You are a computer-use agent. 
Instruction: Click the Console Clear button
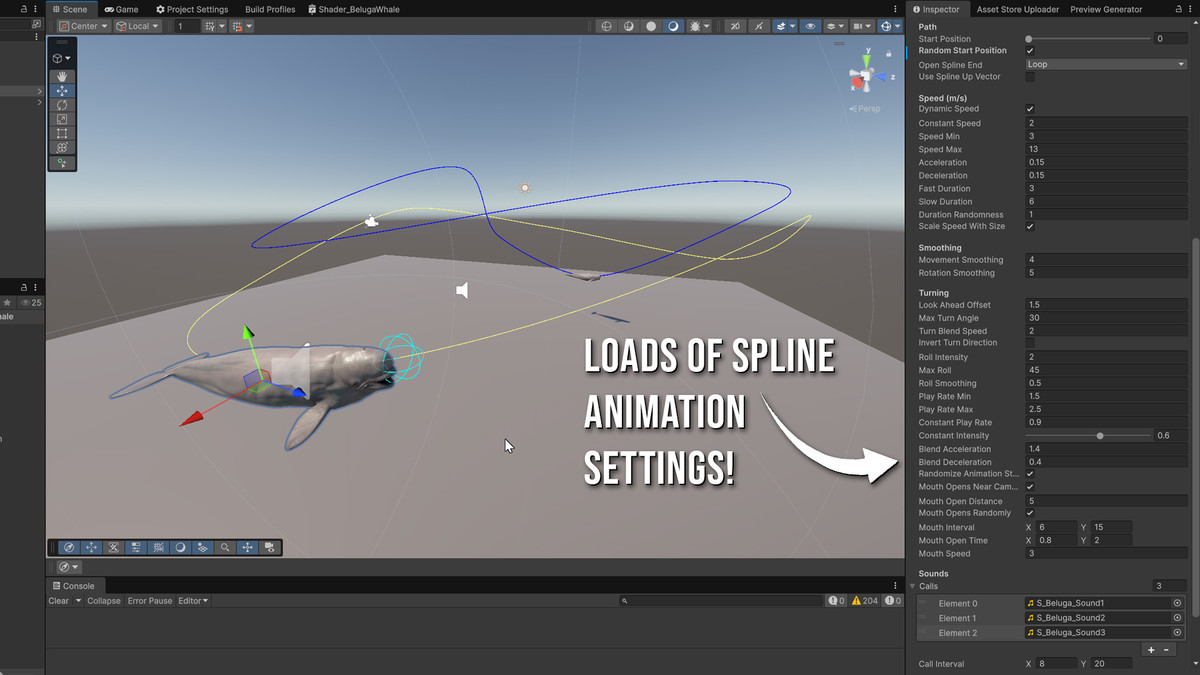coord(59,601)
